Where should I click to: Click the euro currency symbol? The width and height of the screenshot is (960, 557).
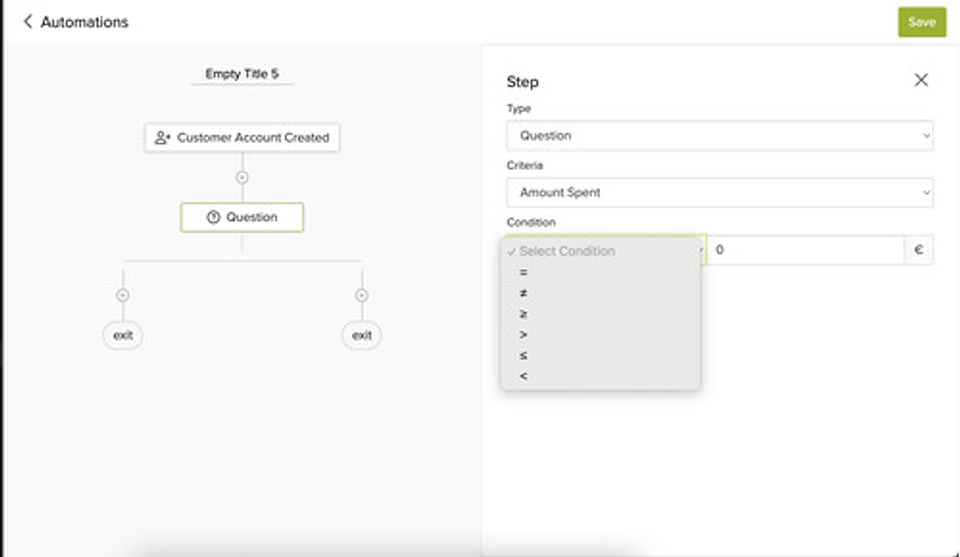coord(918,250)
